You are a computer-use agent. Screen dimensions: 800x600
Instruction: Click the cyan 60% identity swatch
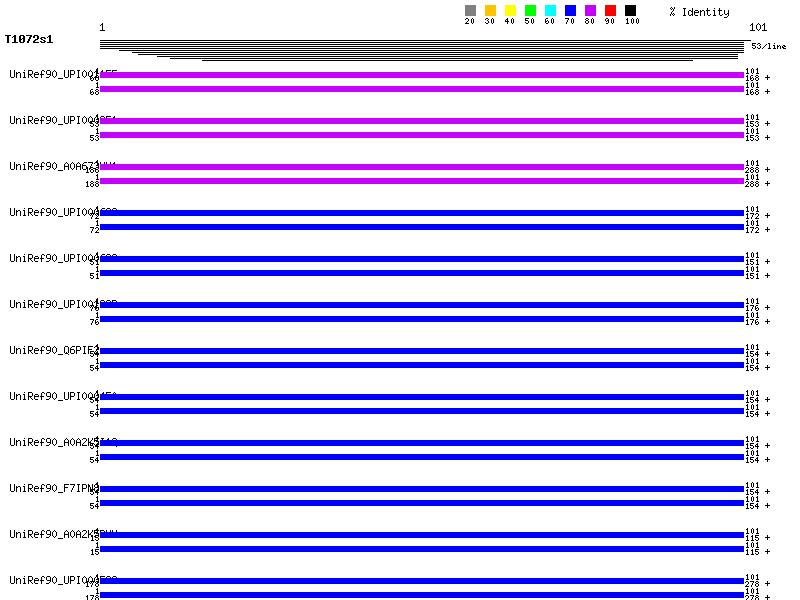point(550,11)
